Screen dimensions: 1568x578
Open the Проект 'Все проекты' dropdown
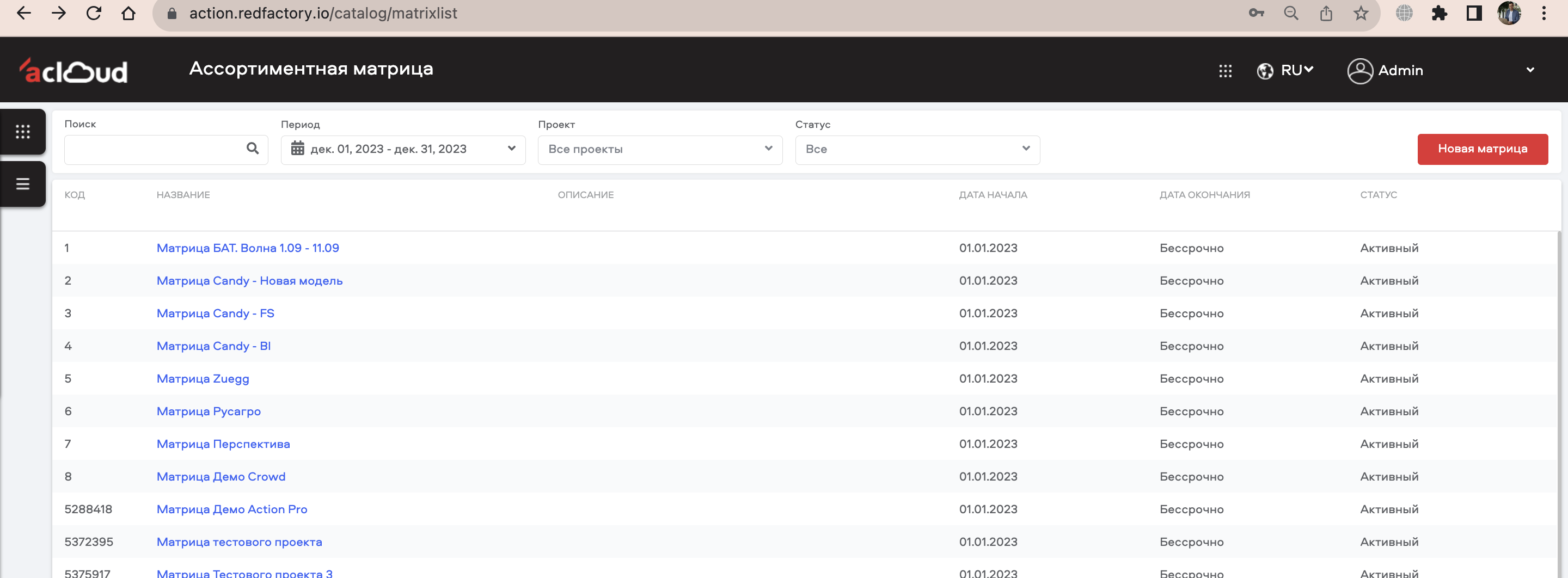coord(660,150)
